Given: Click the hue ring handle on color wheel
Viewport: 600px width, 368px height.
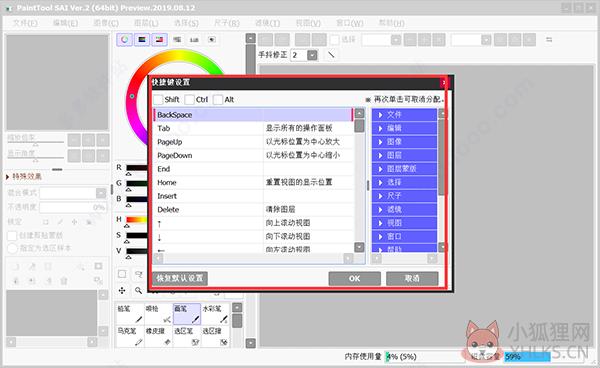Looking at the screenshot, I should tap(132, 96).
